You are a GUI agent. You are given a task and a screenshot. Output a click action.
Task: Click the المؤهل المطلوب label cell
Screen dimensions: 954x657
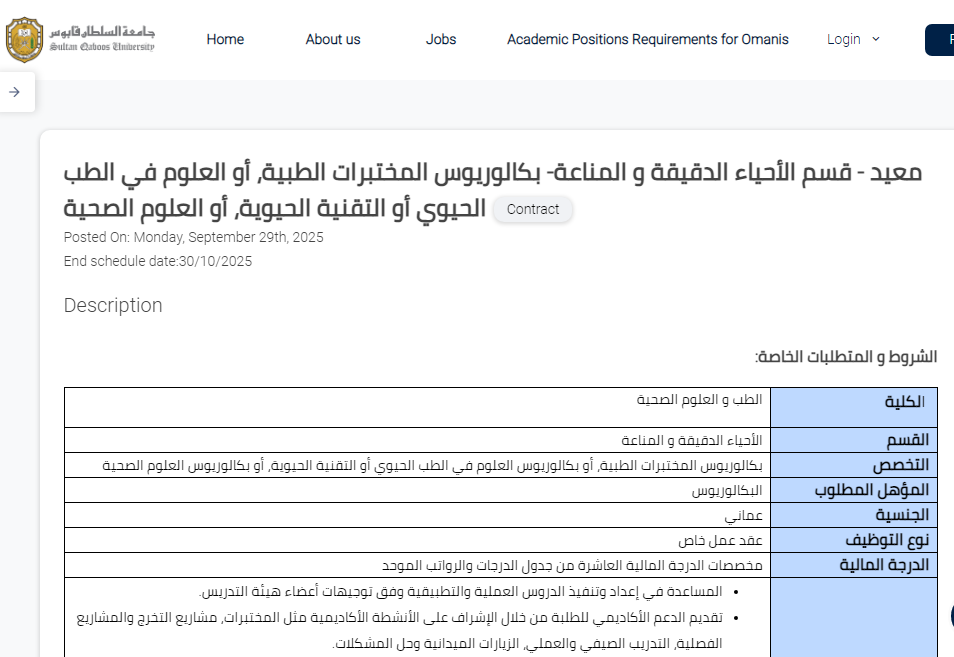click(x=853, y=490)
